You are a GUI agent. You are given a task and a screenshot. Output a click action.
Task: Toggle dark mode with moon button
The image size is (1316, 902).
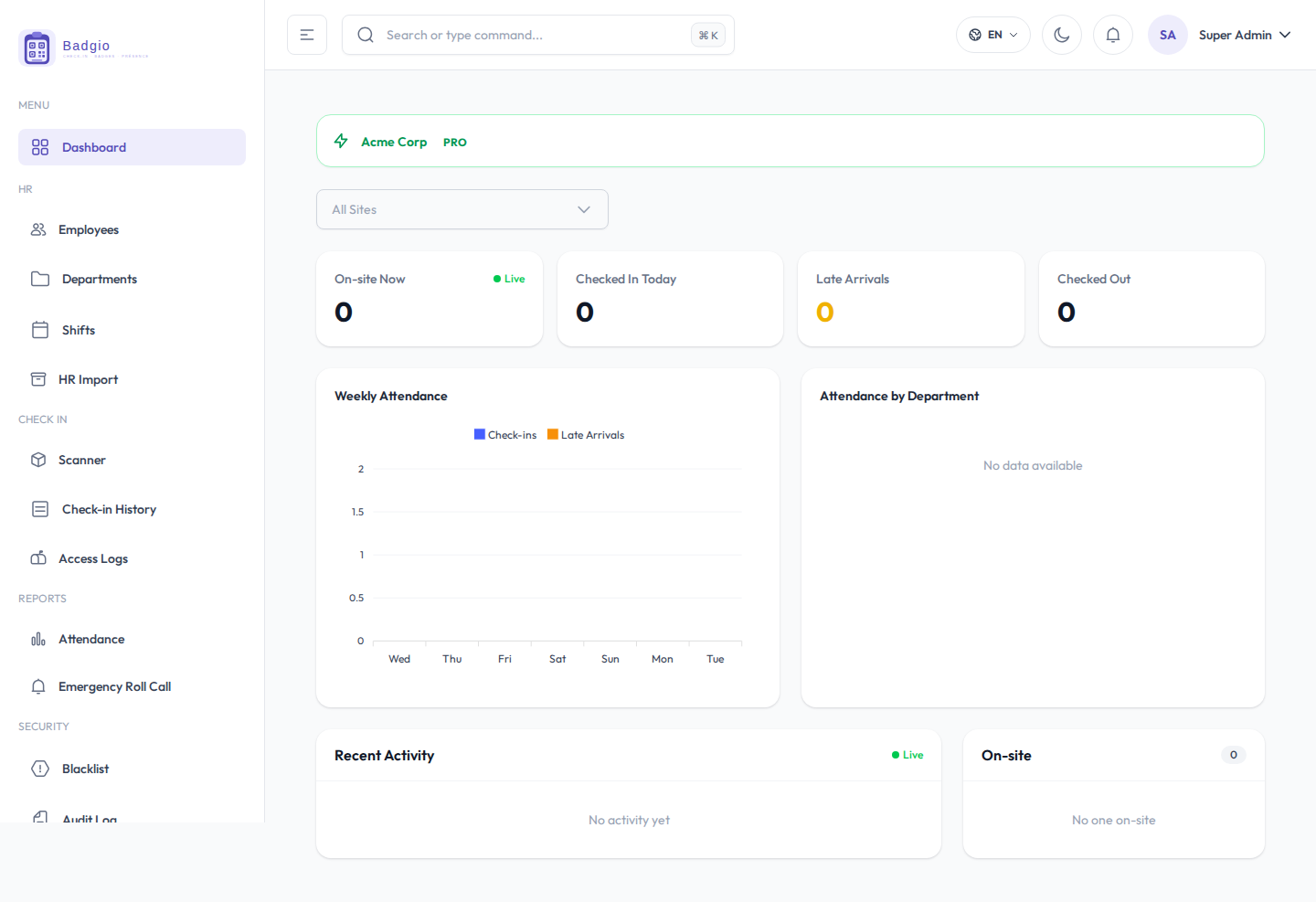(1062, 35)
